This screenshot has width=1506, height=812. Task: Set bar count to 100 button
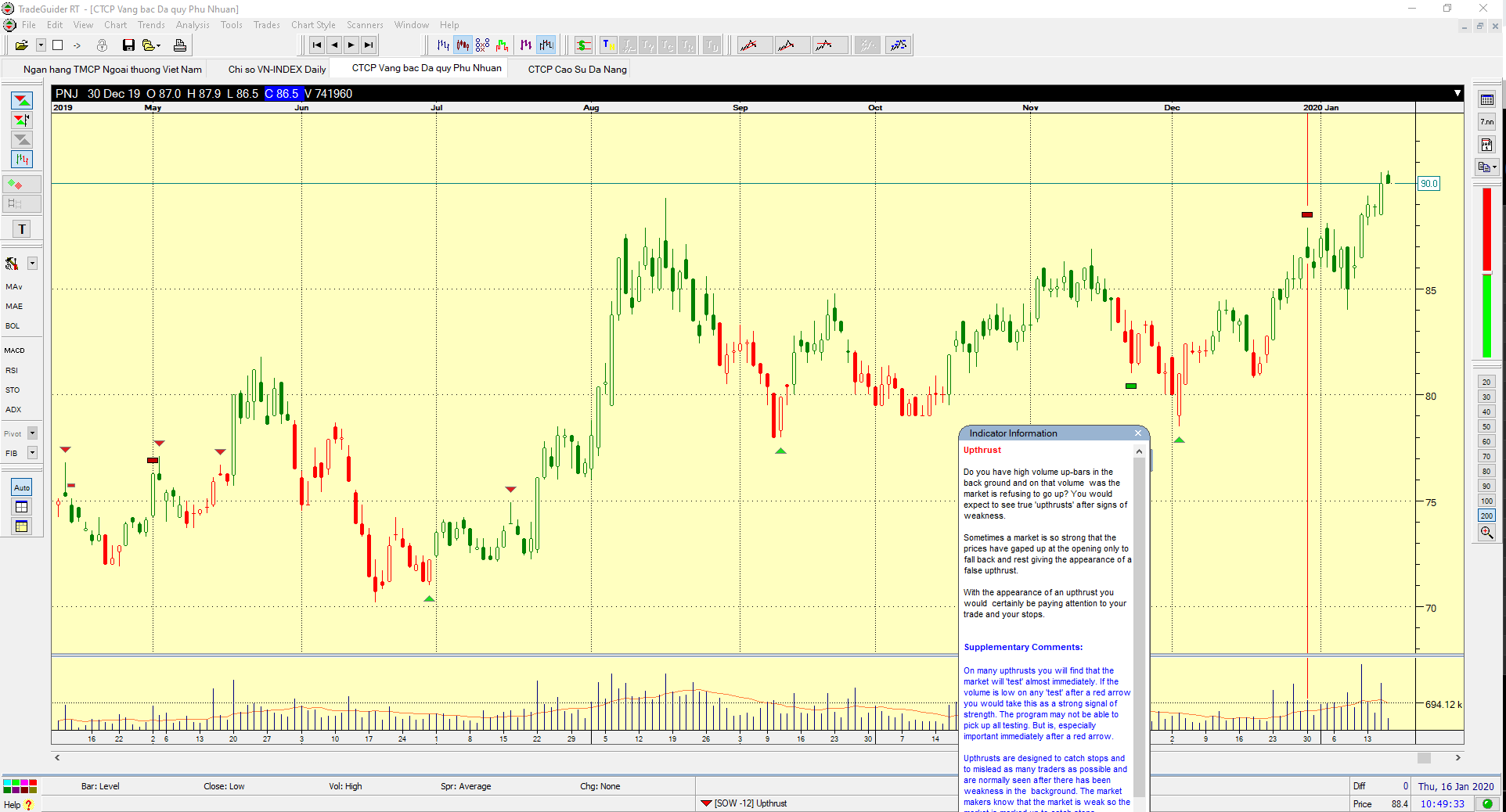coord(1486,501)
